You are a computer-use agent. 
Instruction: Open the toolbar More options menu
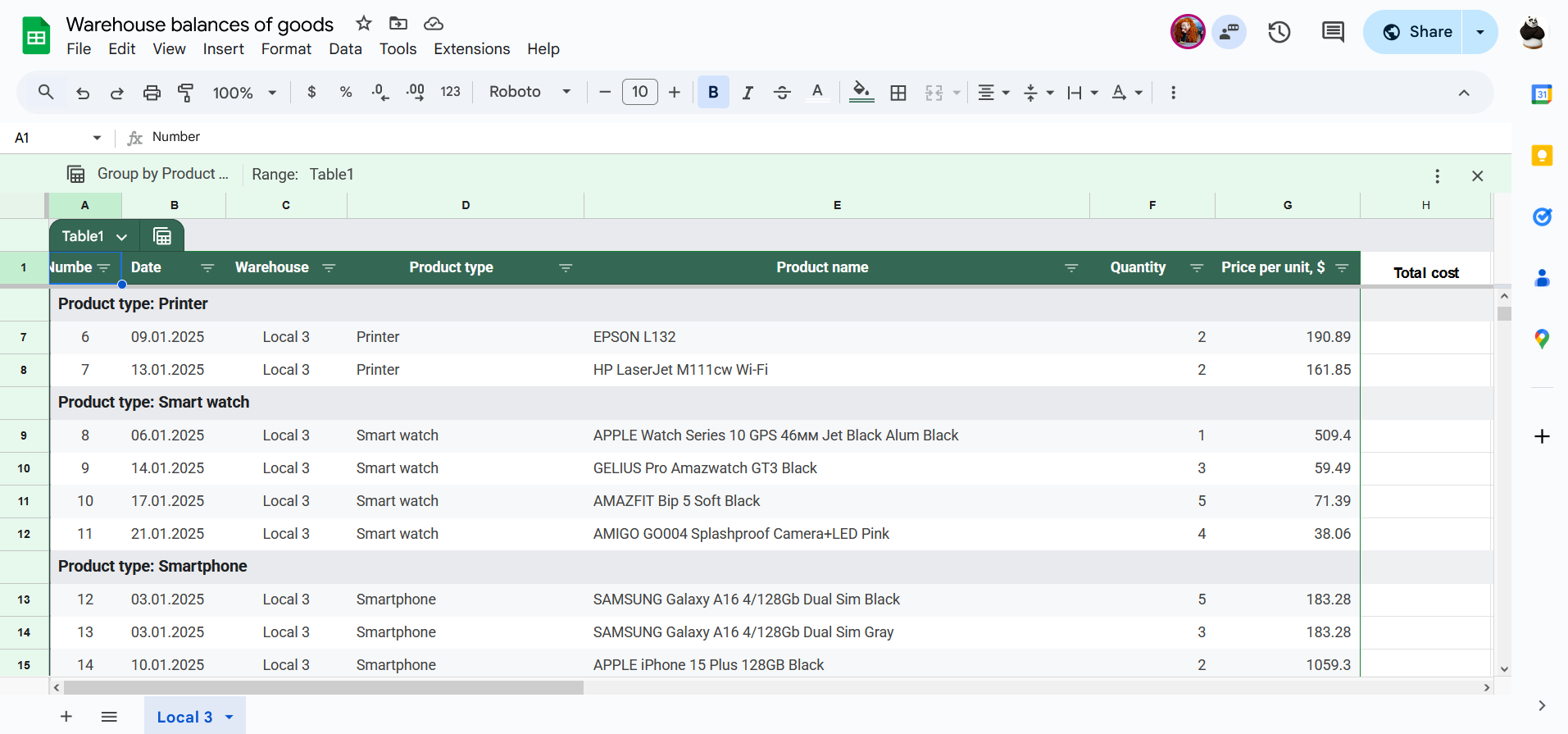click(x=1173, y=93)
